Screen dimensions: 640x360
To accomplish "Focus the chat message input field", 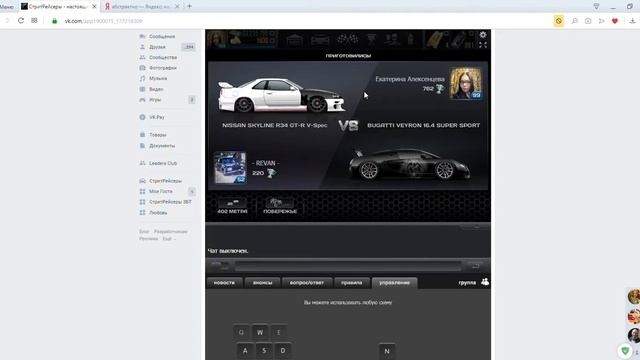I will coord(348,267).
